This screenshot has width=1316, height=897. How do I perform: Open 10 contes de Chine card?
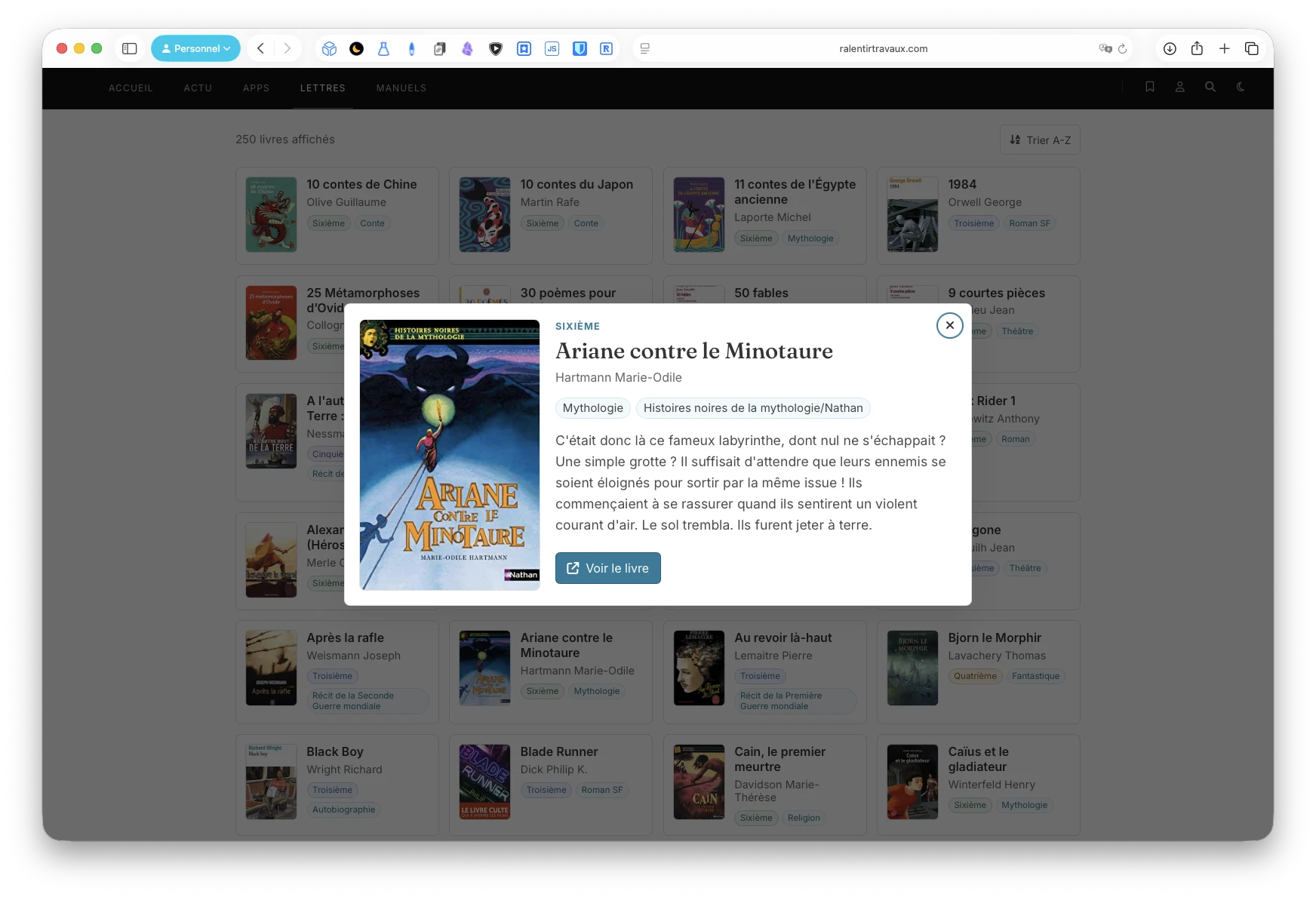coord(337,216)
